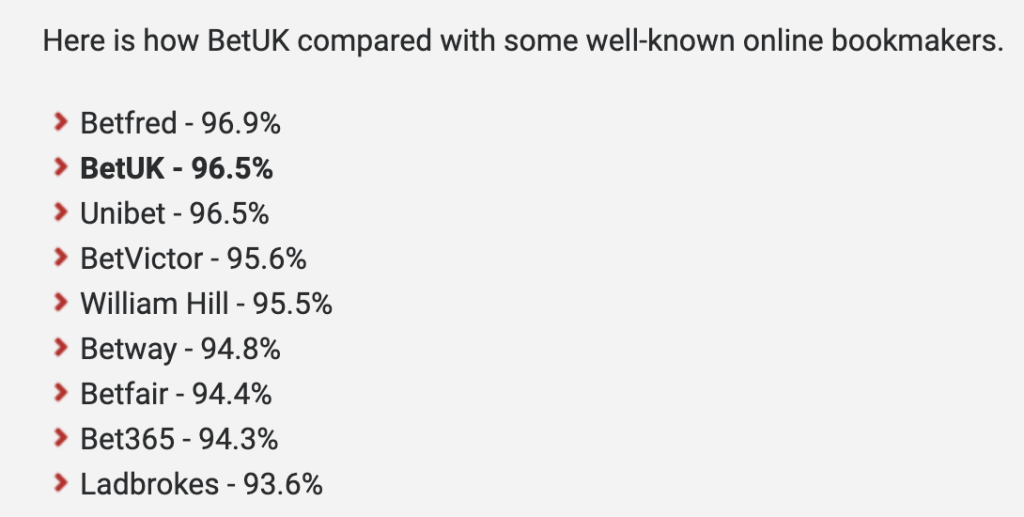The width and height of the screenshot is (1024, 517).
Task: Click the Ladbrokes - 93.6% list item
Action: (201, 484)
